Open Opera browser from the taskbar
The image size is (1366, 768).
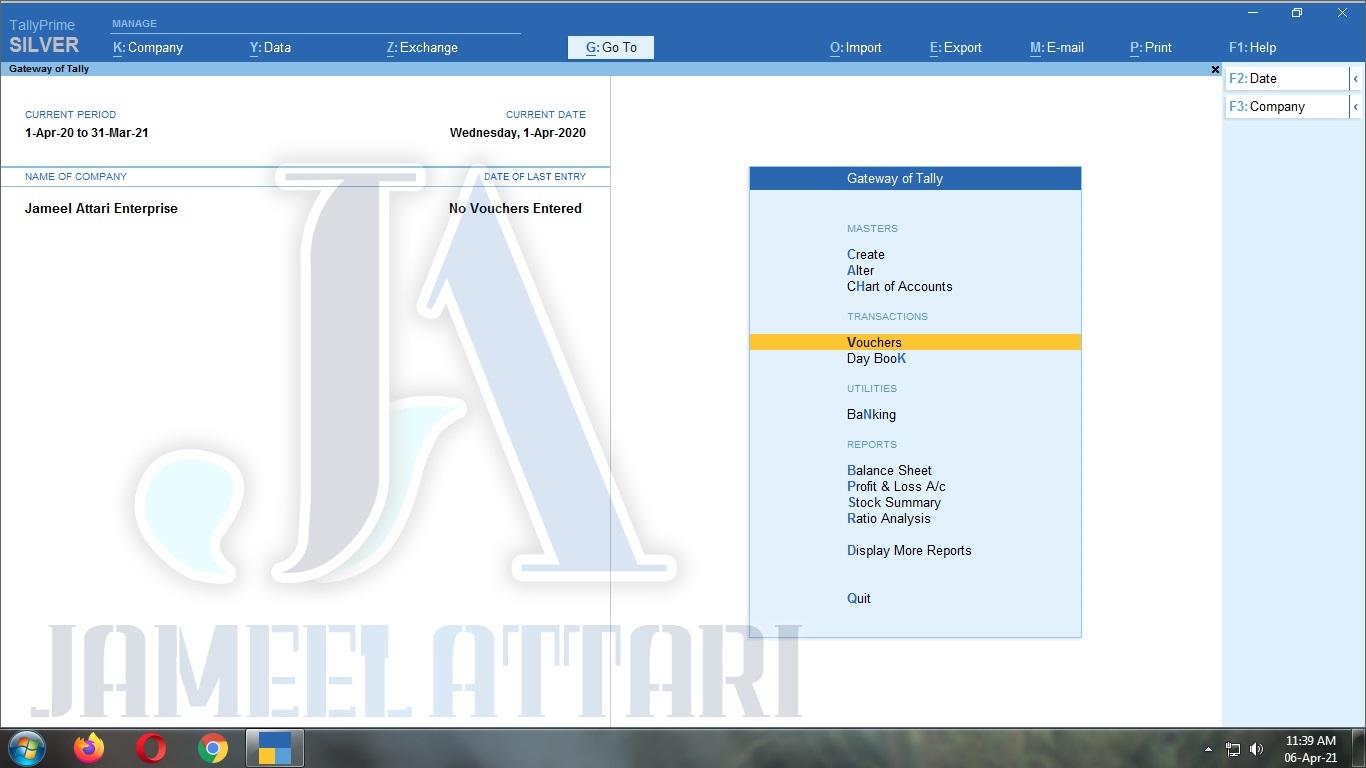pos(151,748)
